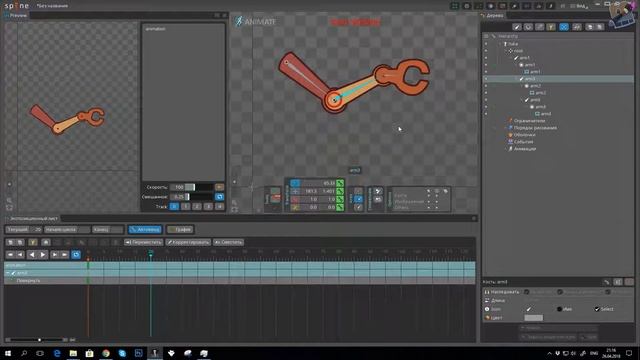
Task: Select the highlighted blue axes option
Action: point(358,199)
